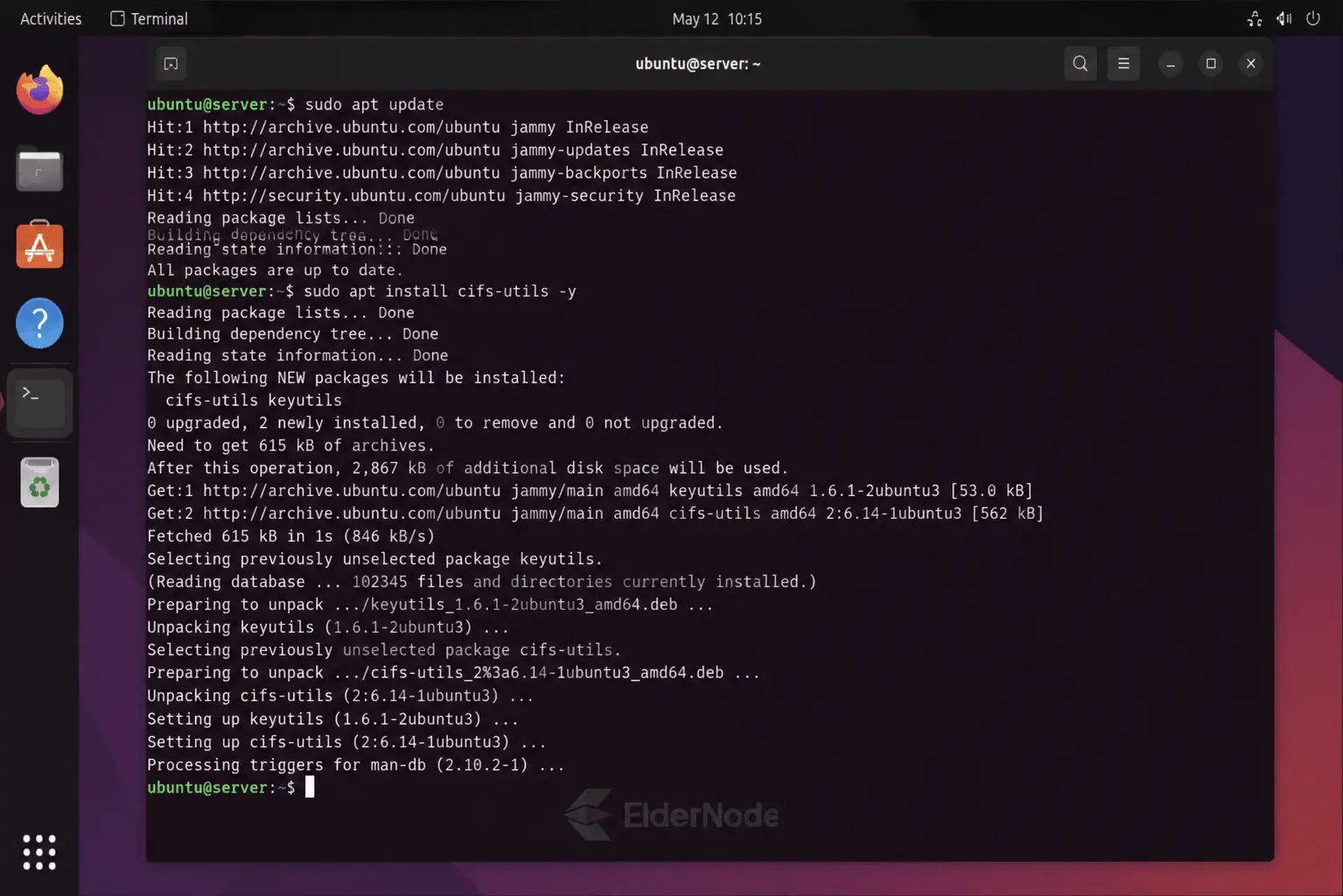
Task: Click the 'sudo apt install cifs-utils -y' command
Action: pyautogui.click(x=440, y=290)
